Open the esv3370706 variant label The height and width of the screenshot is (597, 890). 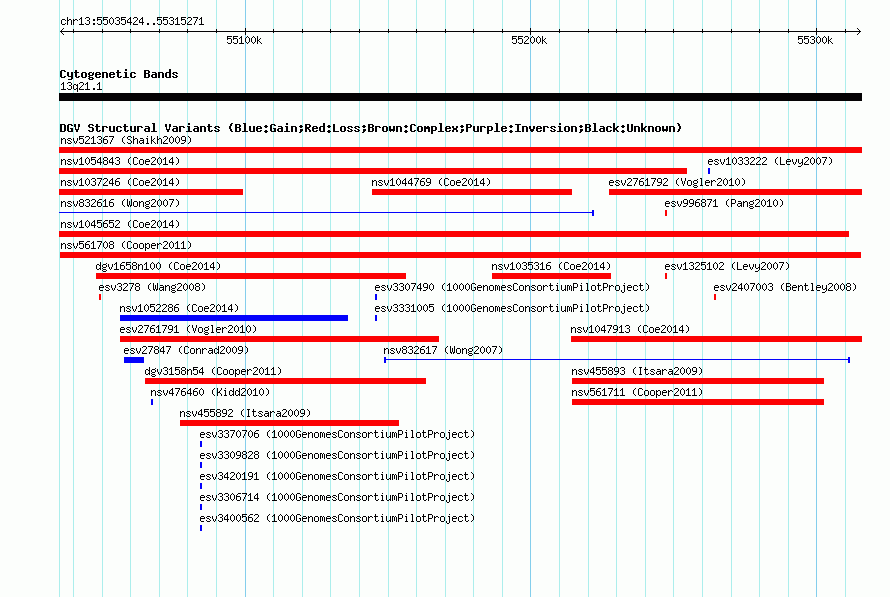pos(337,434)
